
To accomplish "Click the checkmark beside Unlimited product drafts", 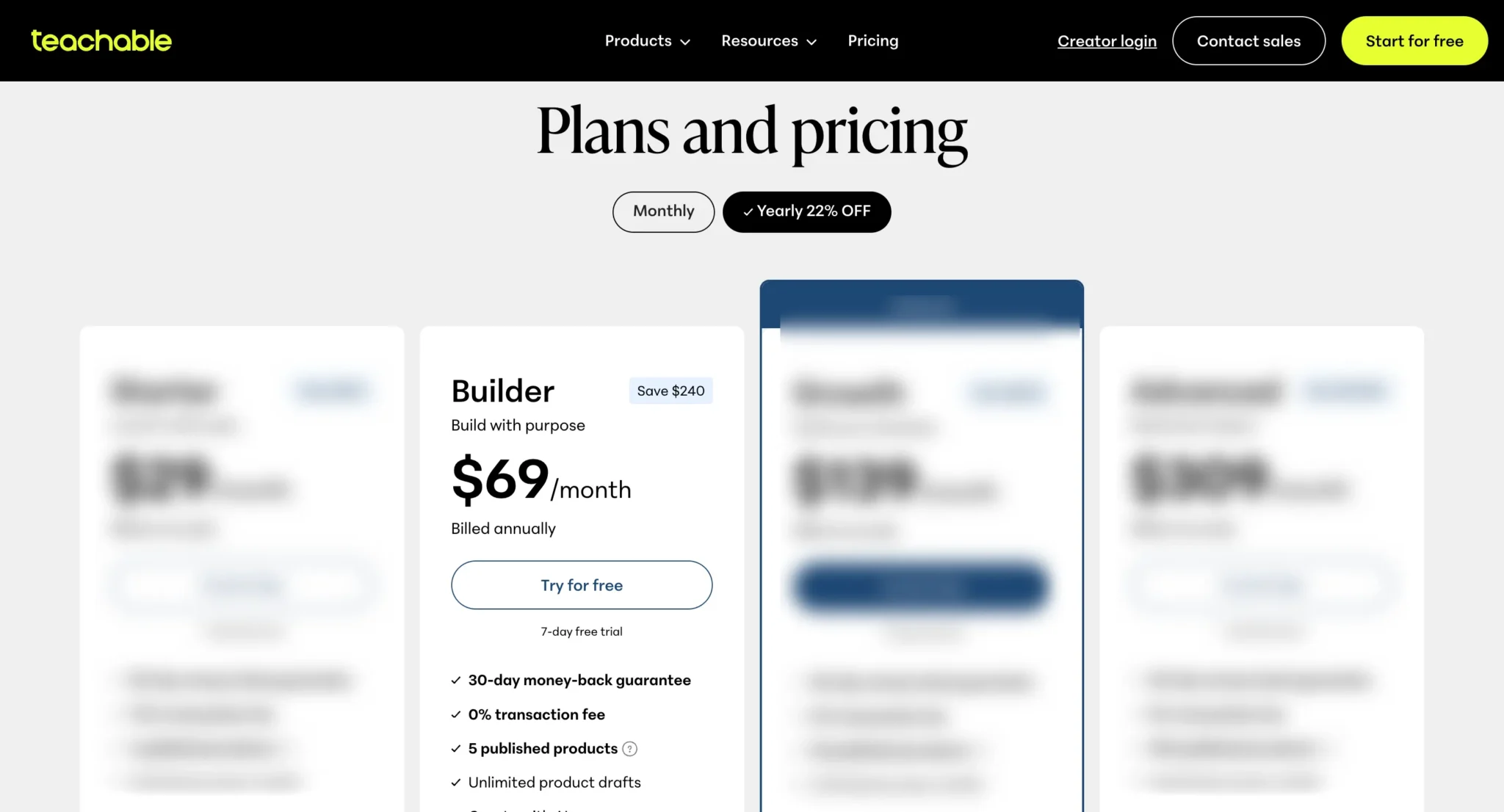I will click(x=455, y=782).
